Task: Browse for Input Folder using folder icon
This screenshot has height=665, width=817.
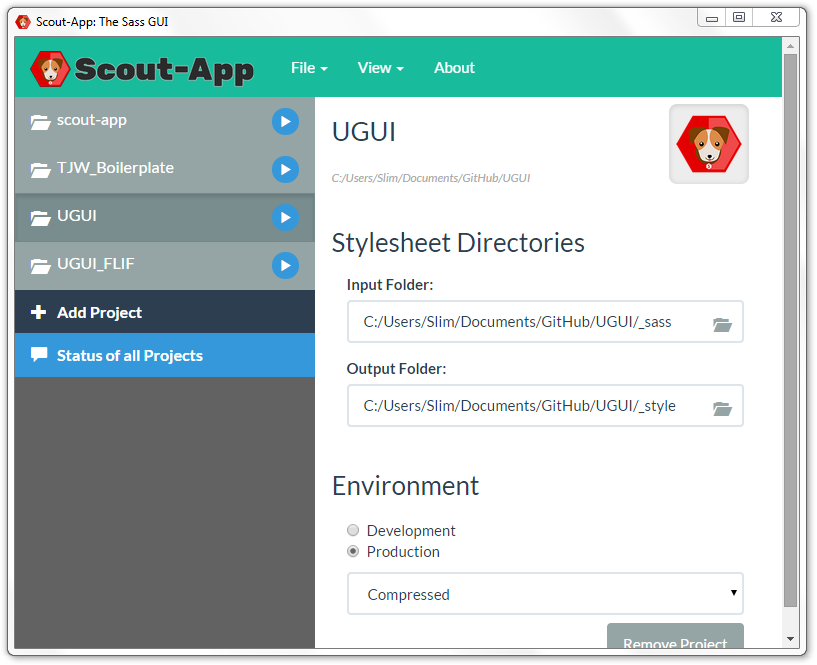Action: tap(722, 325)
